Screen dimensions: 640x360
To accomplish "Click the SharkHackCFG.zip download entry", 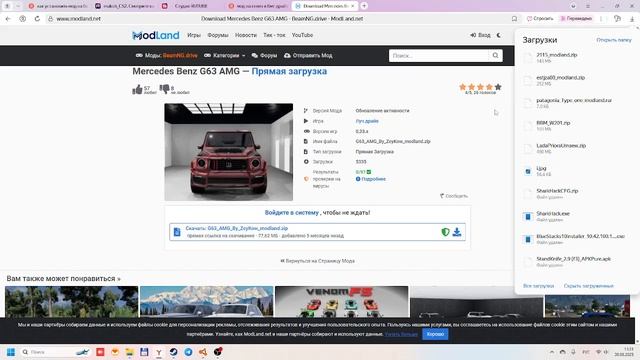I will [576, 193].
